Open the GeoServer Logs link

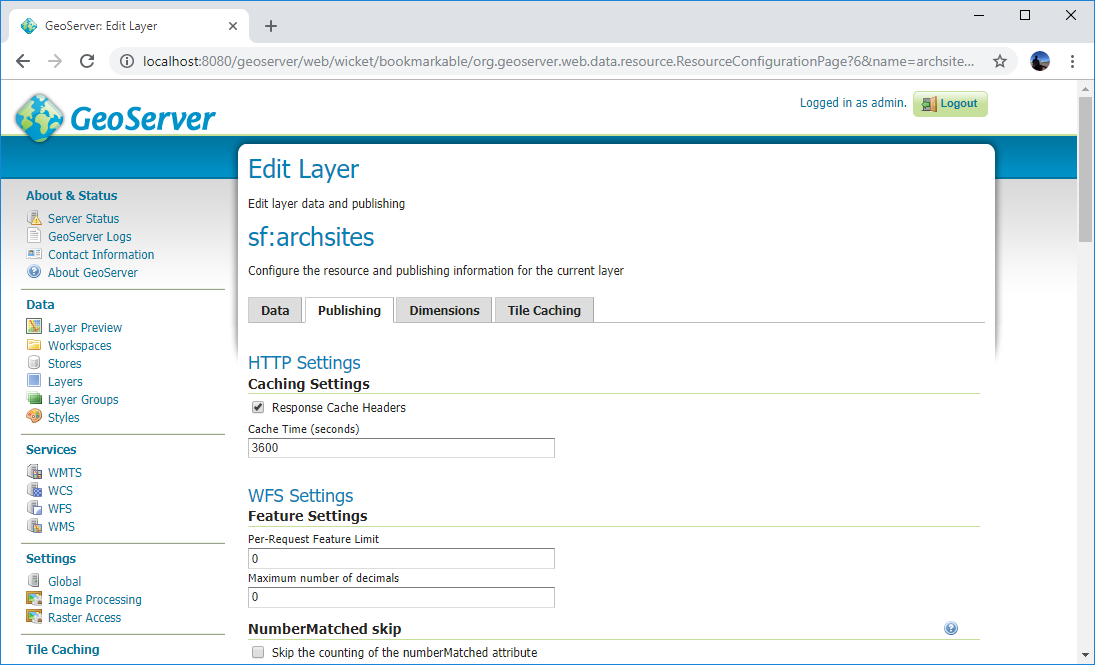pos(89,237)
